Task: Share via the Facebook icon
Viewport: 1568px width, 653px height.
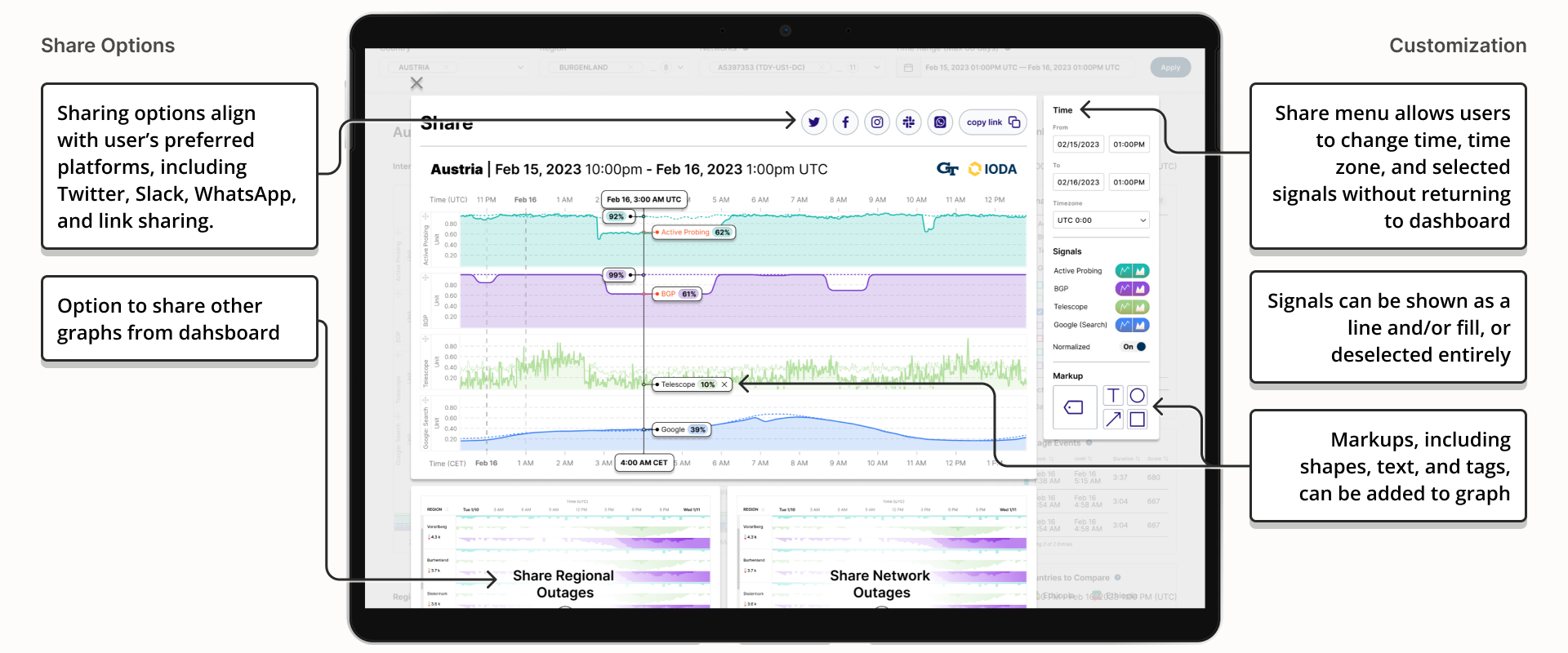Action: click(845, 122)
